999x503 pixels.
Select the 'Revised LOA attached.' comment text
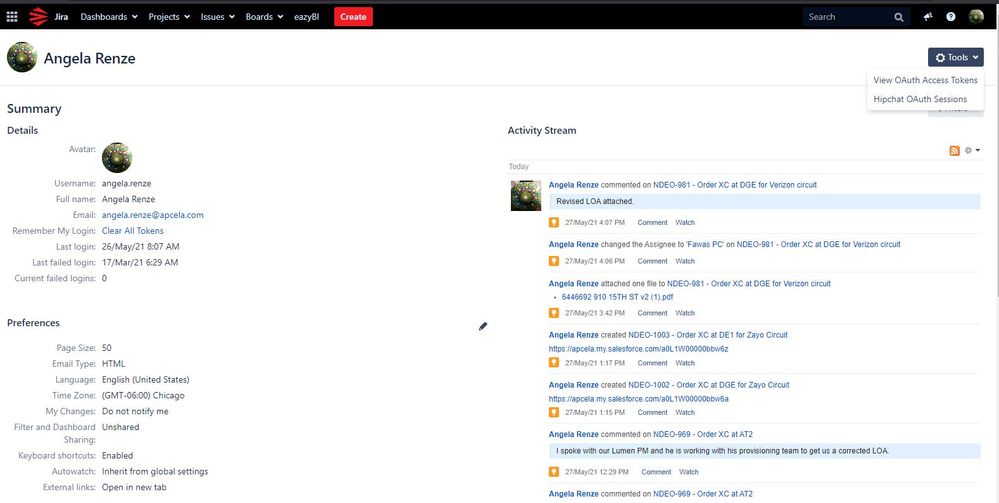pos(595,201)
